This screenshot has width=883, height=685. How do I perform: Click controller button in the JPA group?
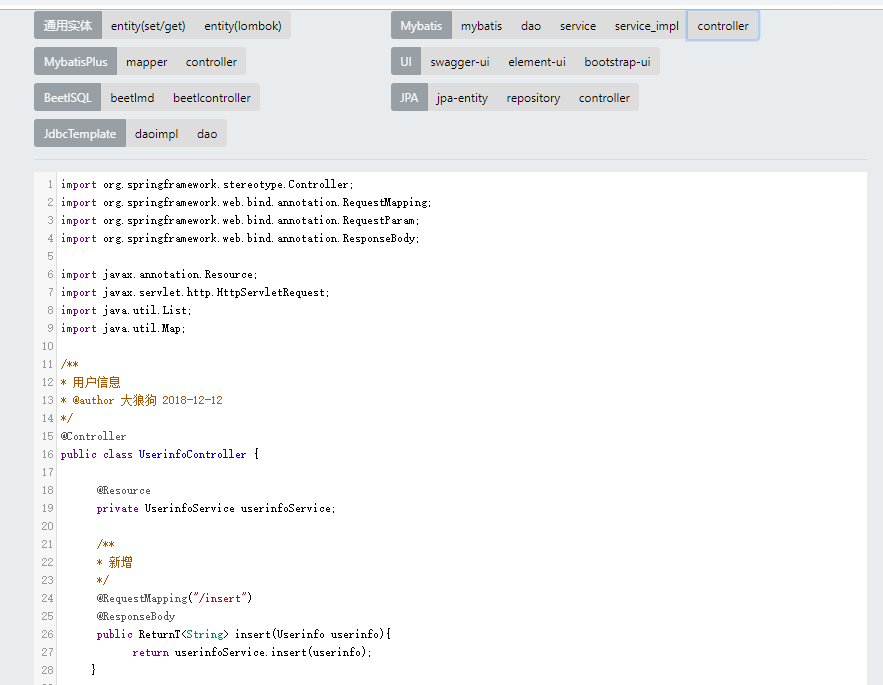(604, 98)
